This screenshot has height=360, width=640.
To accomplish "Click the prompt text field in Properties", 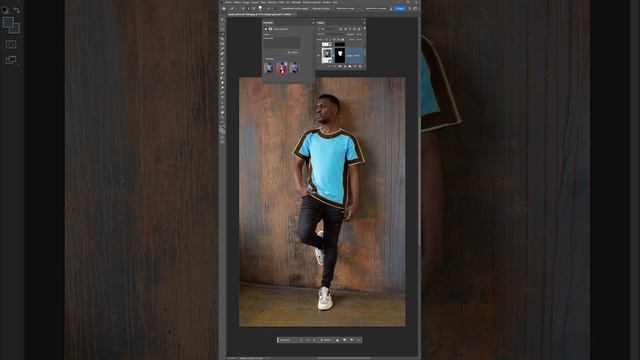I will click(282, 43).
